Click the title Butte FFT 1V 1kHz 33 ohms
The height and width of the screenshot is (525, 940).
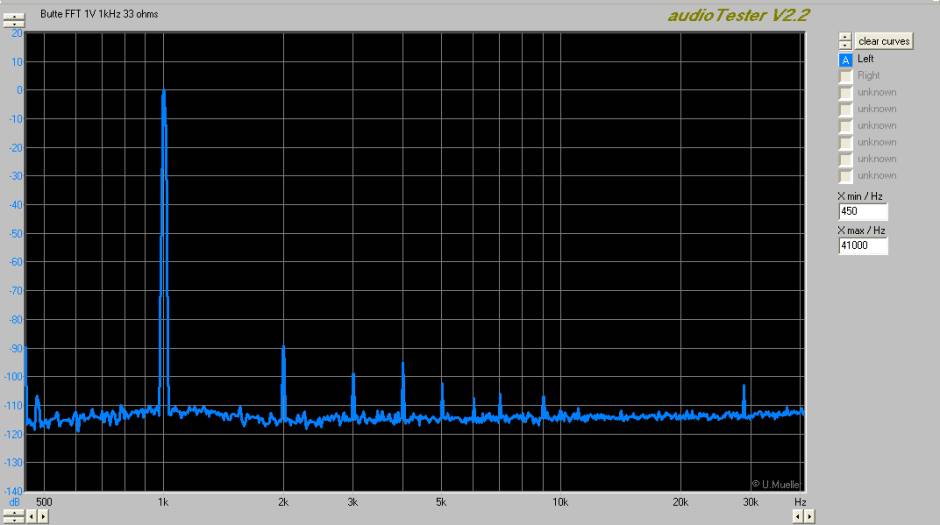pos(99,14)
